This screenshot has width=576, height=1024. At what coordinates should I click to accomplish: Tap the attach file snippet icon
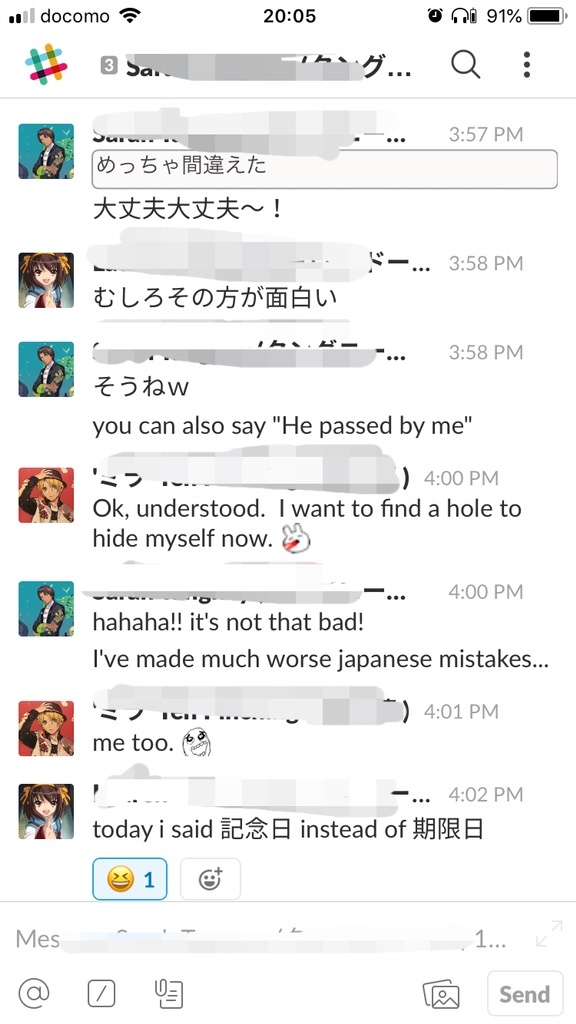[x=169, y=994]
